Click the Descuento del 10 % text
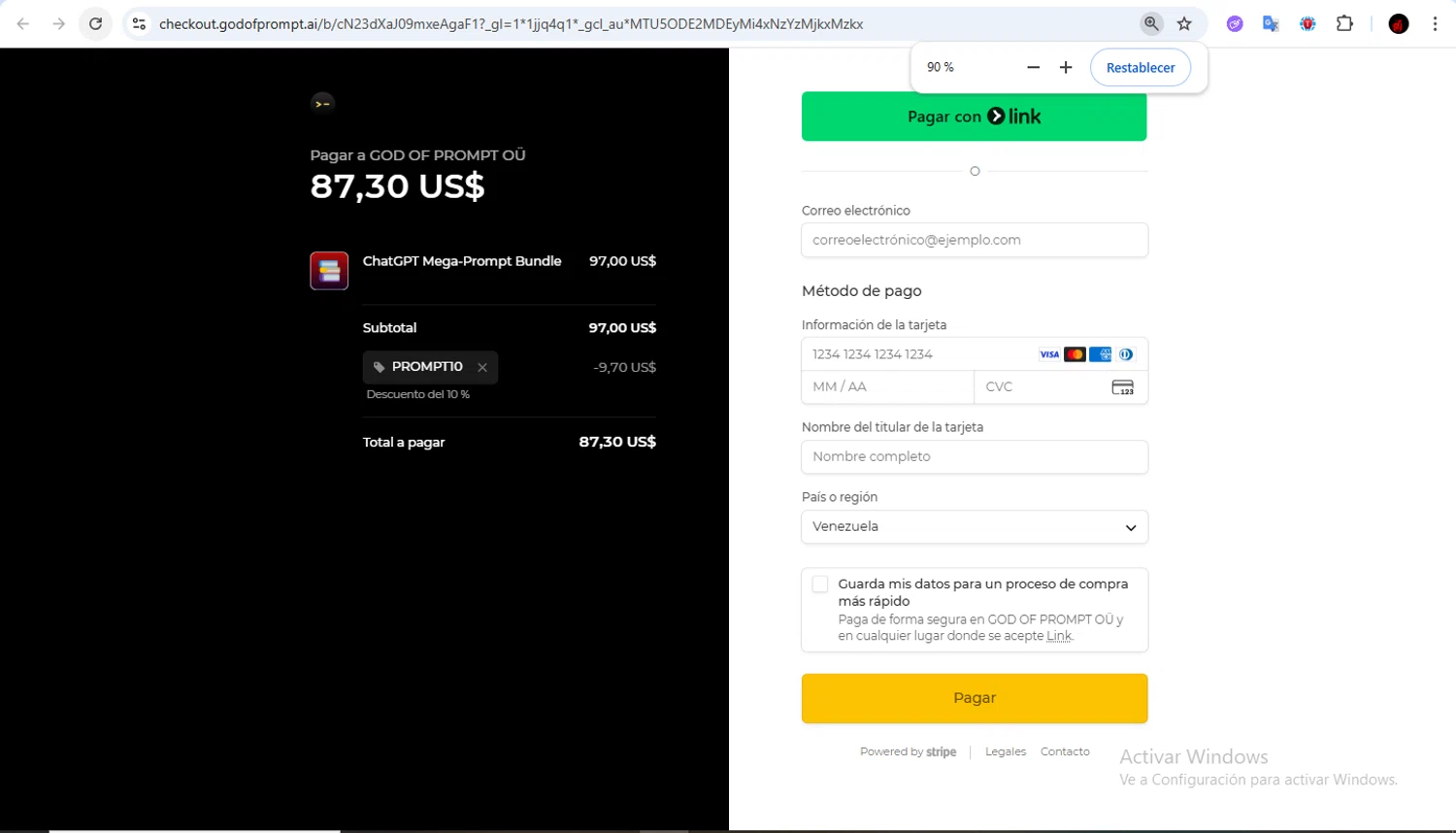This screenshot has width=1456, height=833. point(418,394)
